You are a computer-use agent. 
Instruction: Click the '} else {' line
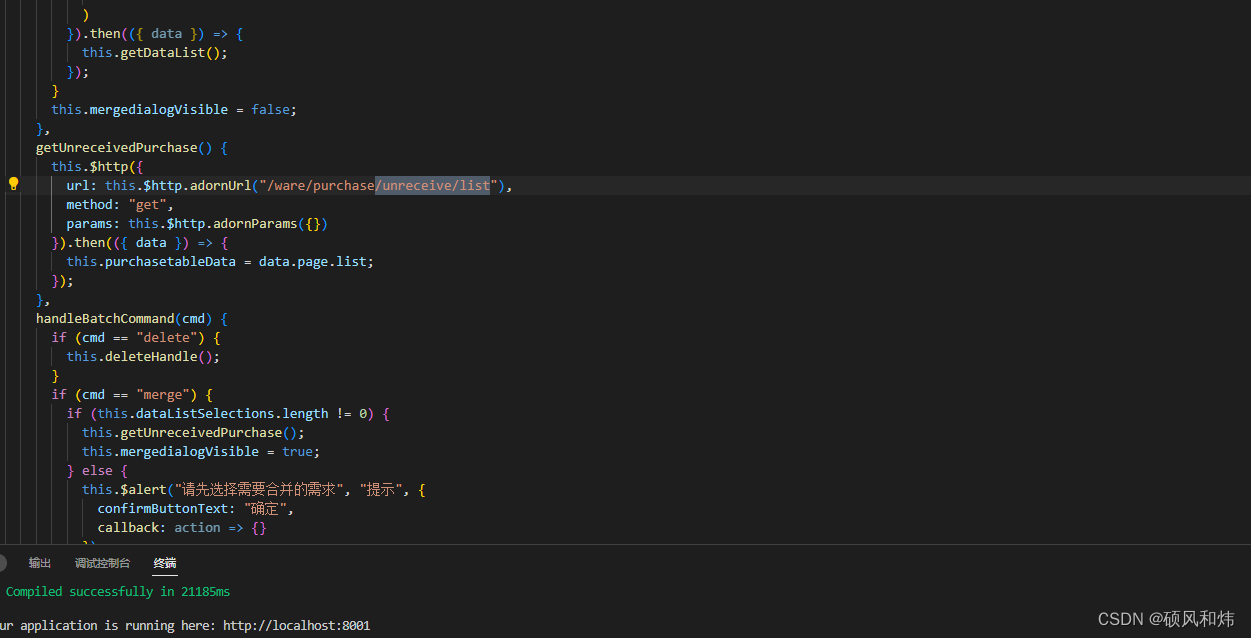(97, 471)
